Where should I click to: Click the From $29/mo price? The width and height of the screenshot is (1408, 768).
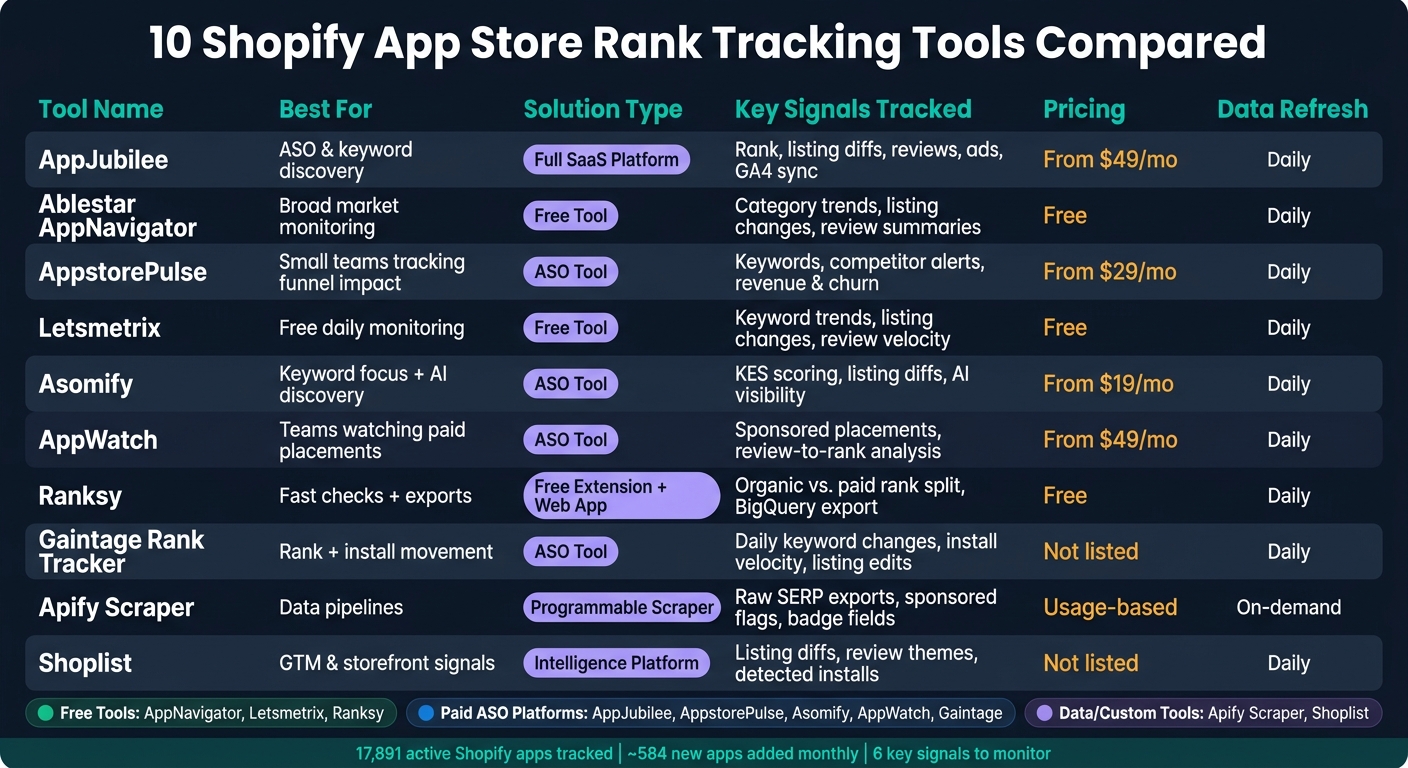[1110, 272]
